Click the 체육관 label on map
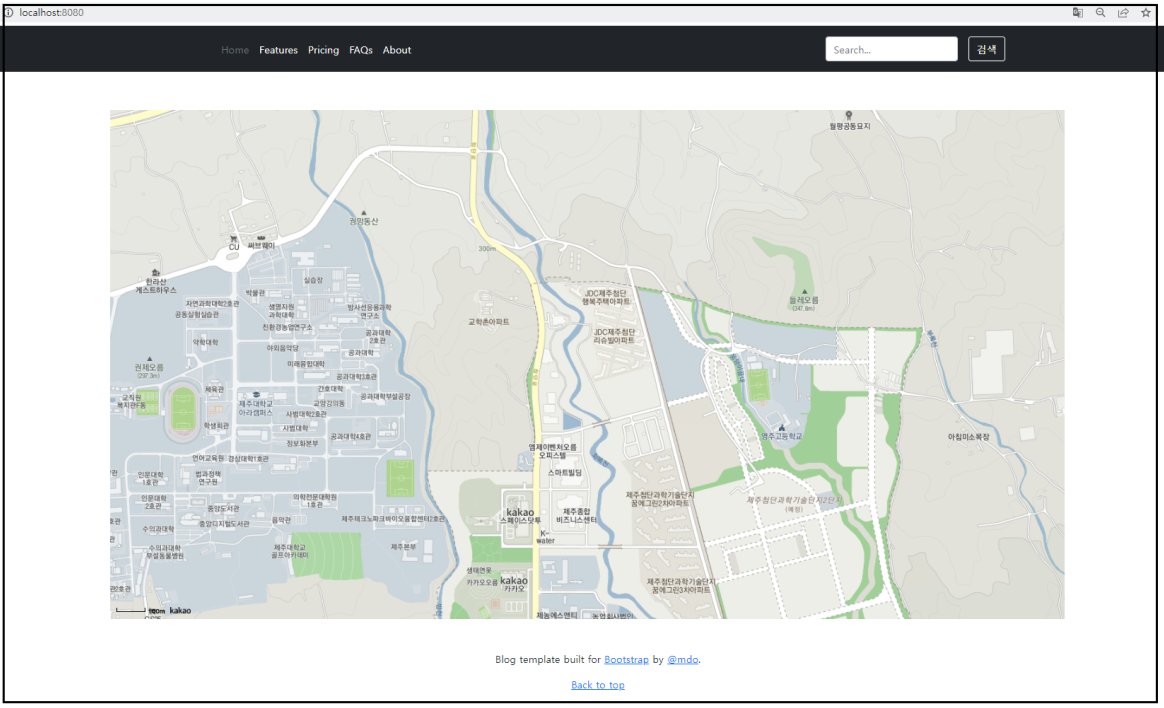 point(215,390)
